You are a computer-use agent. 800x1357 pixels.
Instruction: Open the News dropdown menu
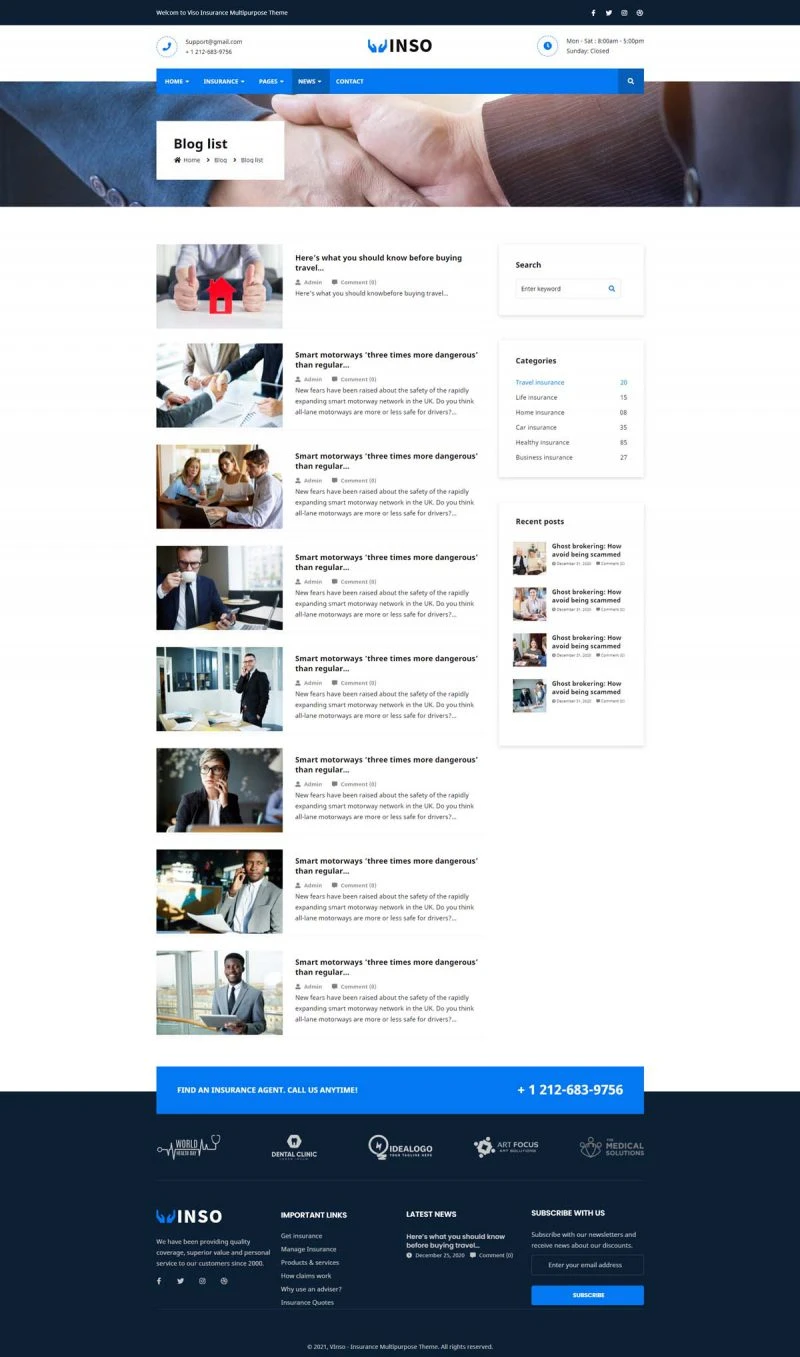tap(310, 81)
